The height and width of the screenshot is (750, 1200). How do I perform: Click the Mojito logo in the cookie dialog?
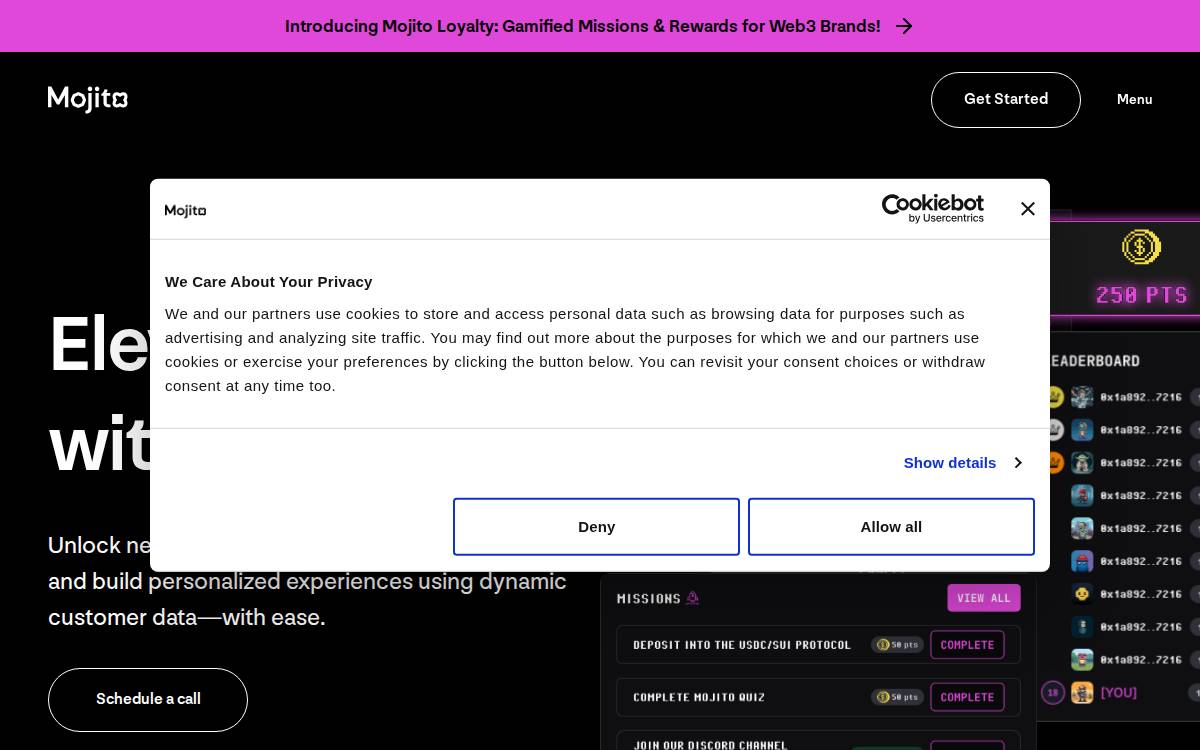pos(185,211)
